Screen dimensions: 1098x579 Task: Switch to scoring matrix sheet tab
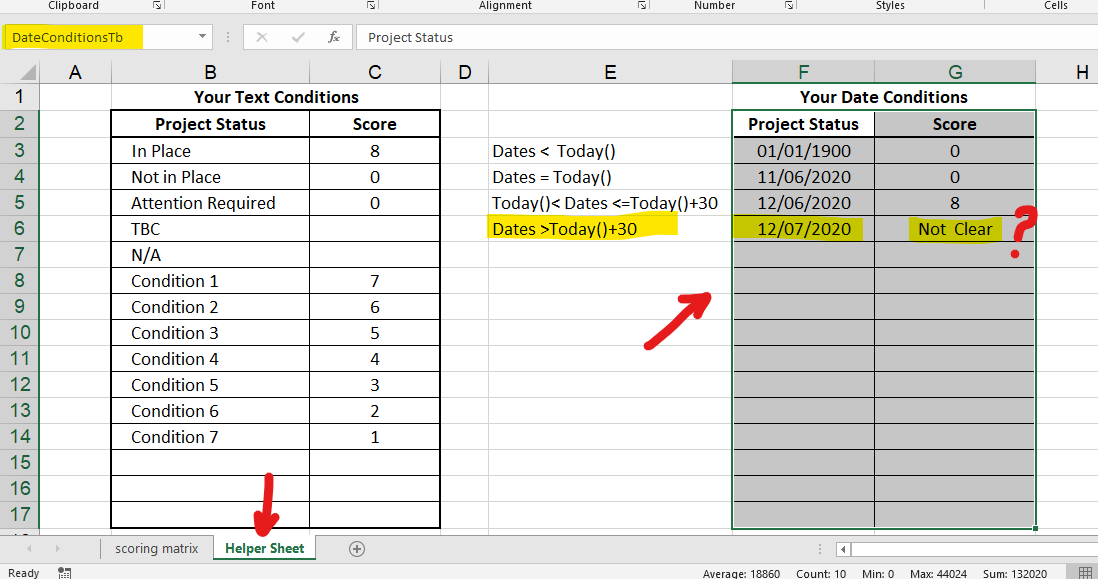click(157, 549)
